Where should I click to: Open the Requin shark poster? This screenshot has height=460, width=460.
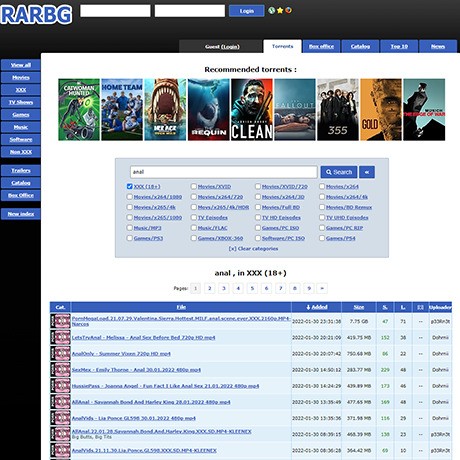(208, 109)
